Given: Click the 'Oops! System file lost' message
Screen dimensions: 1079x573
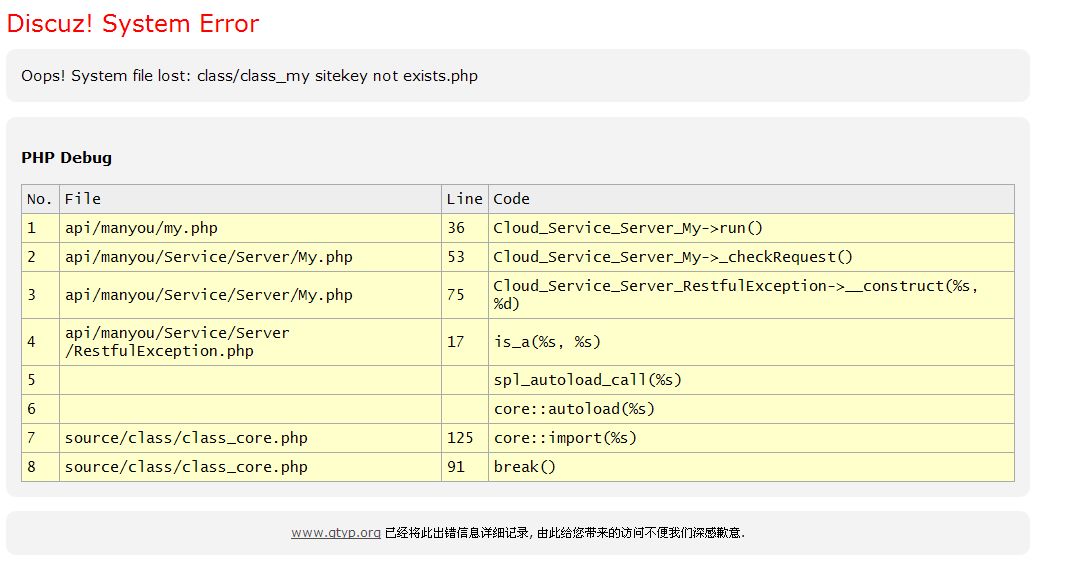Looking at the screenshot, I should pyautogui.click(x=249, y=76).
